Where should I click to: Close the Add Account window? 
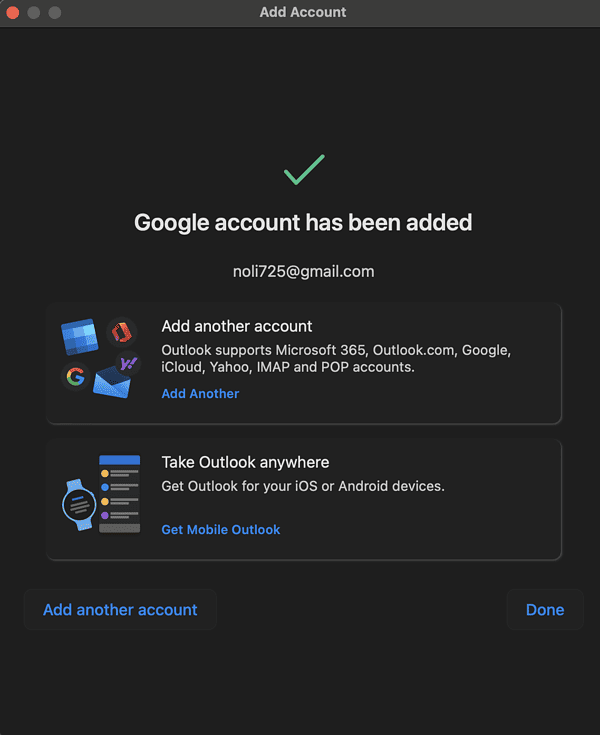pos(14,12)
